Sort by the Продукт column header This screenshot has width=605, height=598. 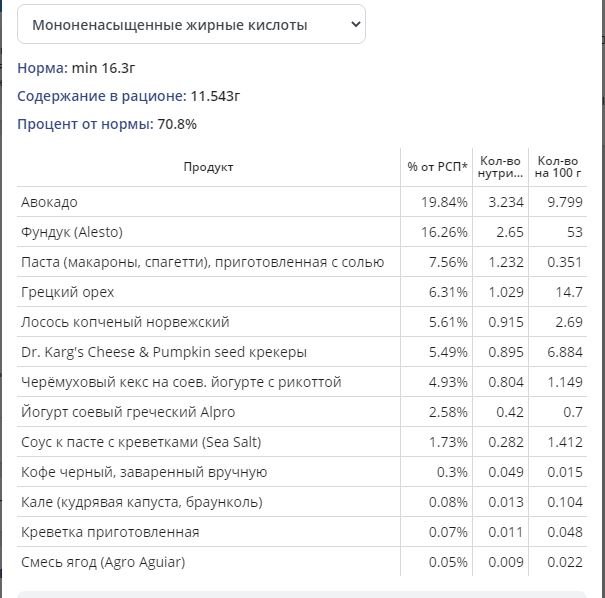[208, 167]
